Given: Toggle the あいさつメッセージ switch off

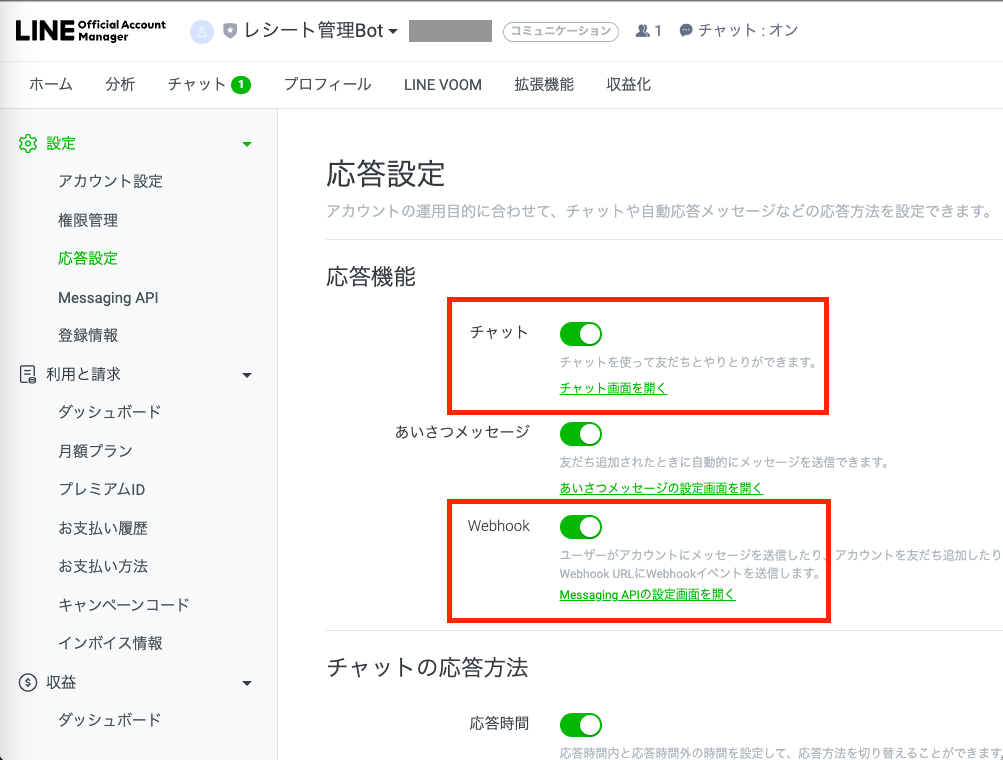Looking at the screenshot, I should [581, 434].
